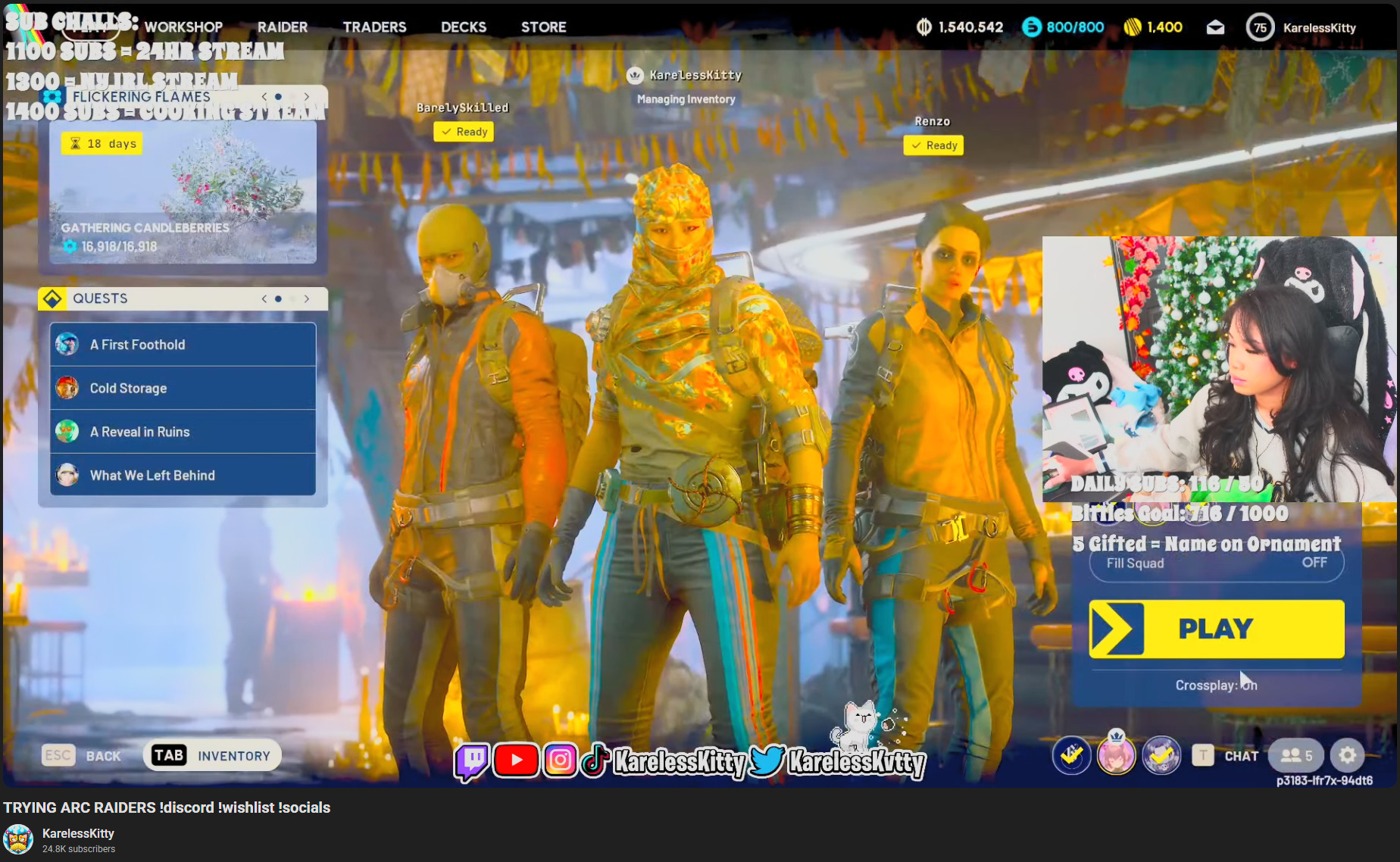Click the p3183-lfr7x-94dt6 session code

click(x=1324, y=781)
